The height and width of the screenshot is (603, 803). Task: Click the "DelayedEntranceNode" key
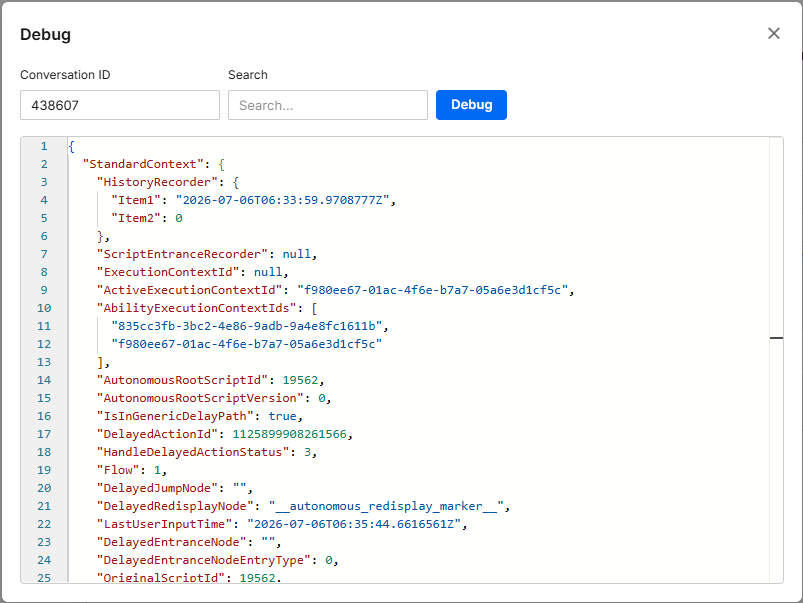pos(172,542)
